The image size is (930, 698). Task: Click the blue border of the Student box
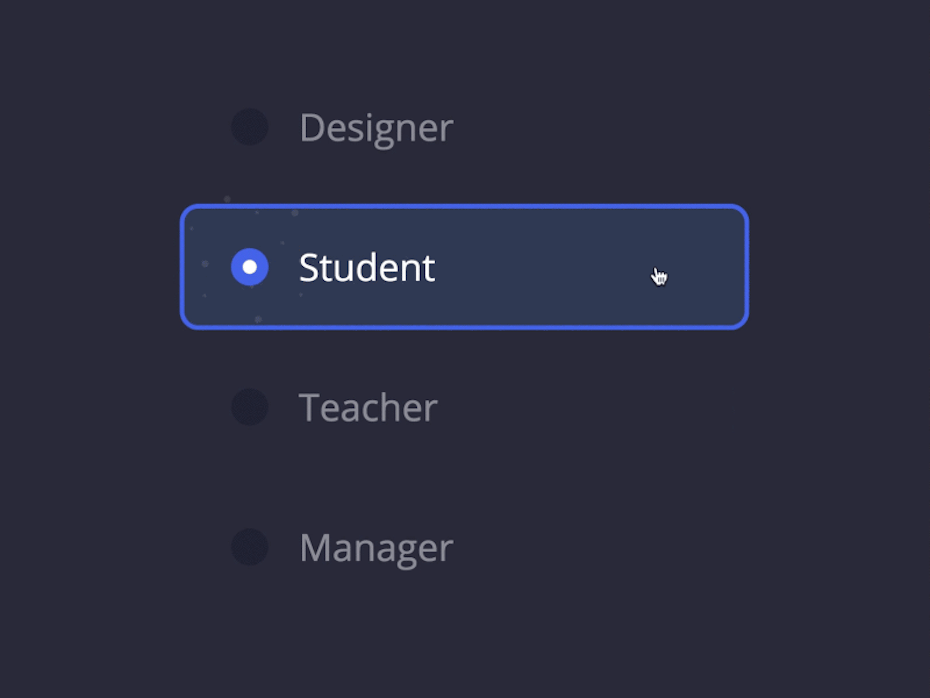pyautogui.click(x=464, y=207)
